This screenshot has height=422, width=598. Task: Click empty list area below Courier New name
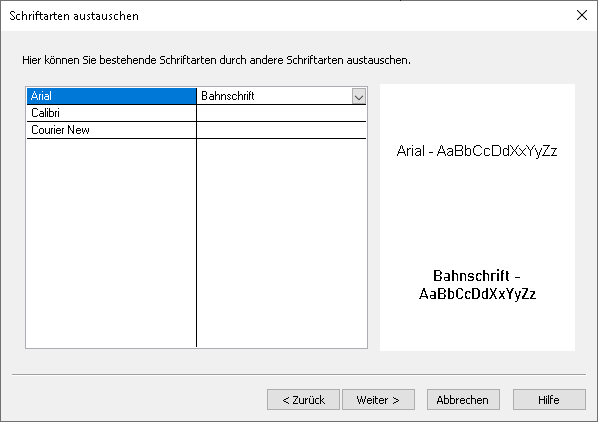tap(111, 242)
